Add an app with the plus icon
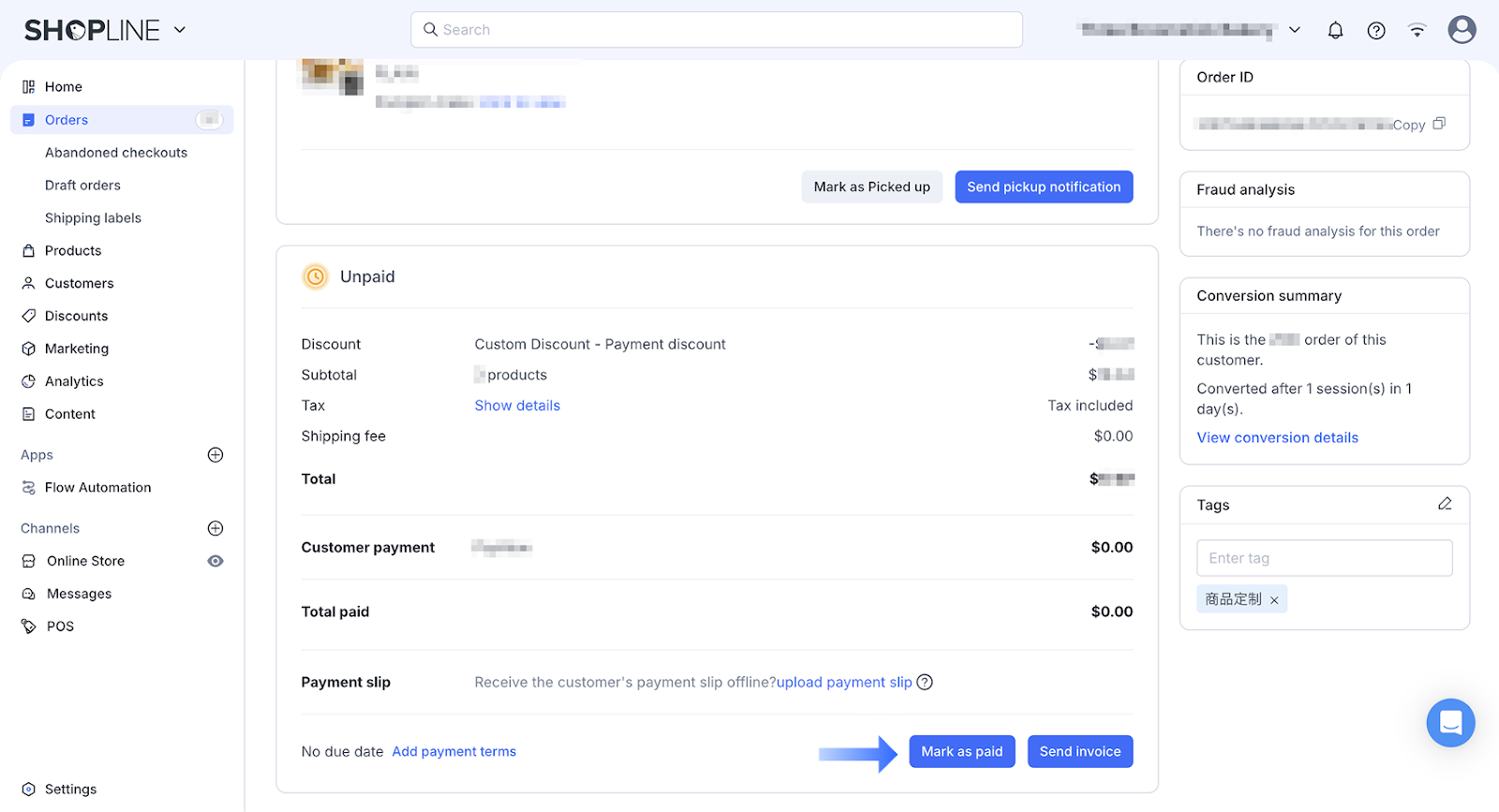The width and height of the screenshot is (1499, 812). [215, 455]
